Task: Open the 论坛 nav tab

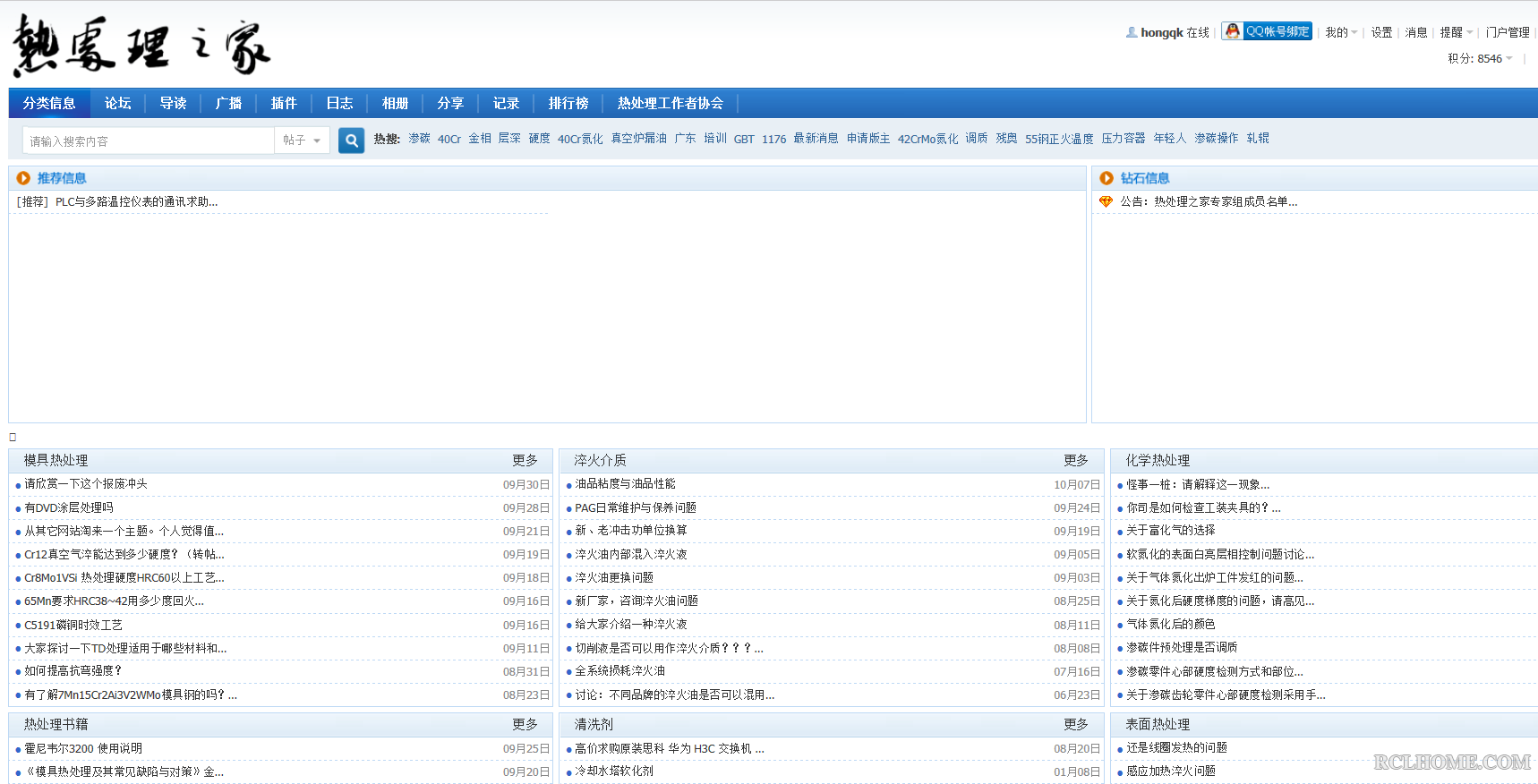Action: click(117, 103)
